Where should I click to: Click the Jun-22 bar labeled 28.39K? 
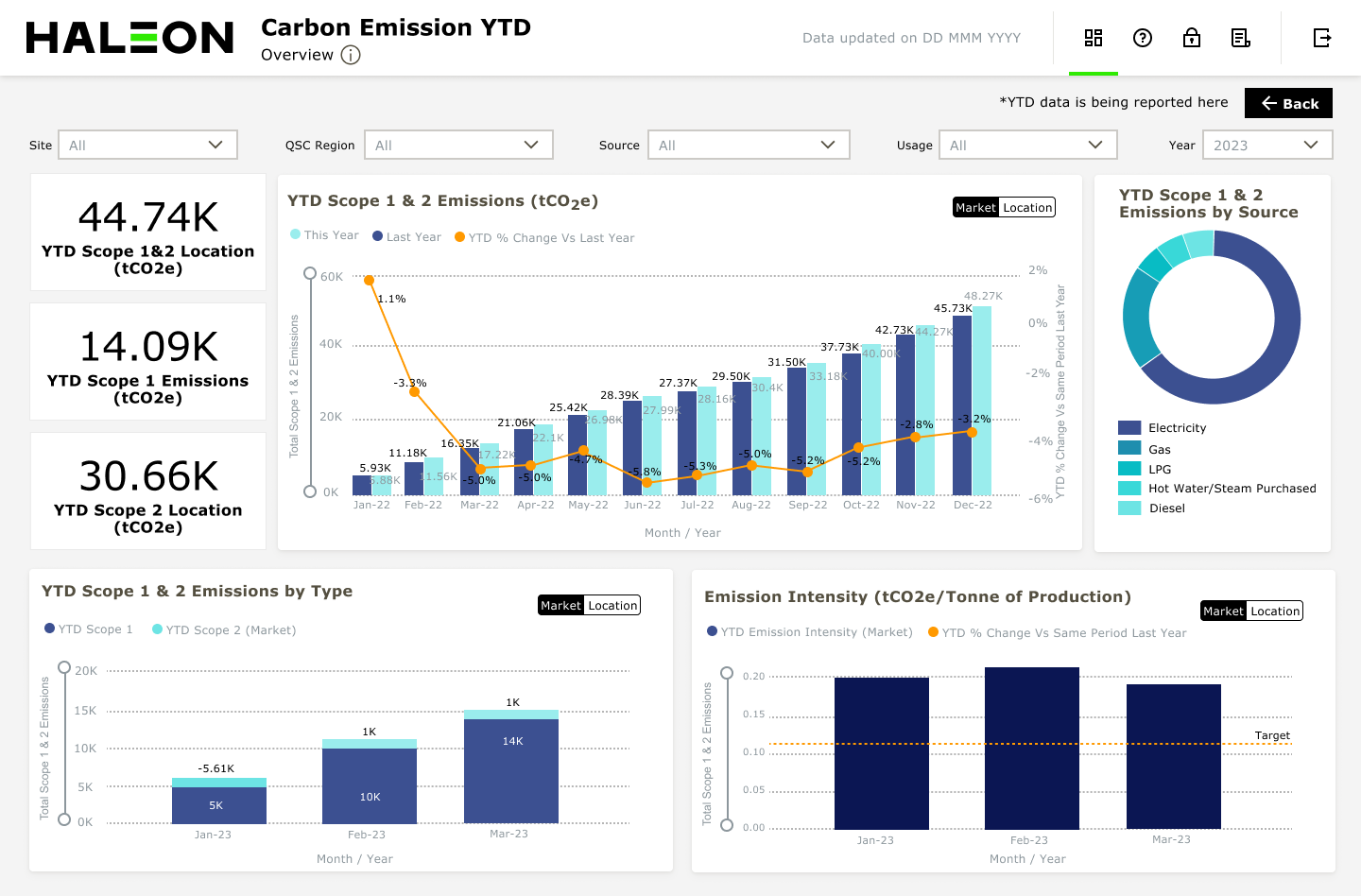(x=632, y=448)
